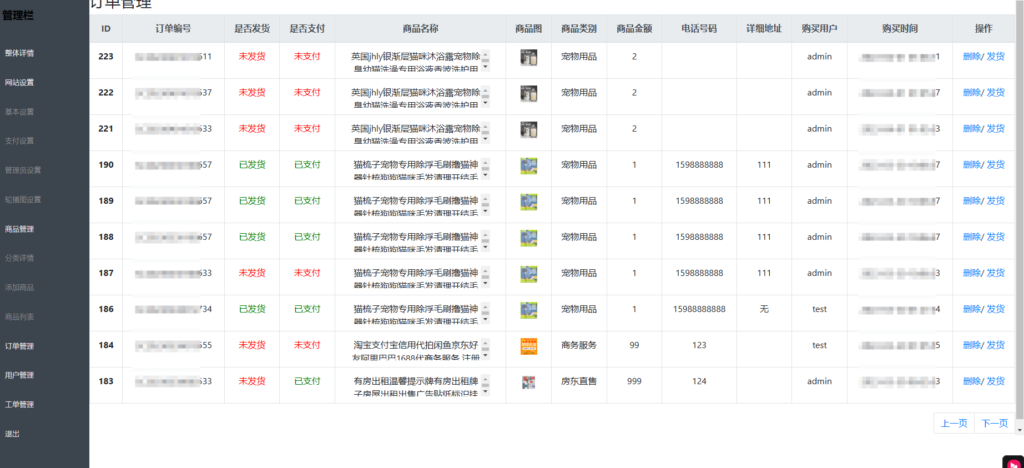Click the 商品金额 column header
This screenshot has width=1024, height=468.
click(633, 29)
